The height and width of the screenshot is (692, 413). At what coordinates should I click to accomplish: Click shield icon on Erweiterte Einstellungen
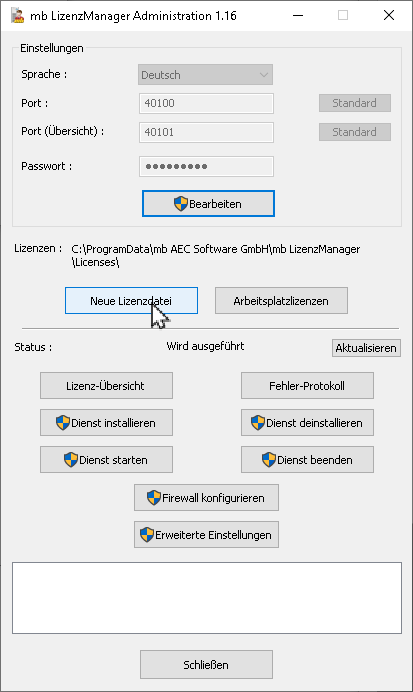[147, 535]
